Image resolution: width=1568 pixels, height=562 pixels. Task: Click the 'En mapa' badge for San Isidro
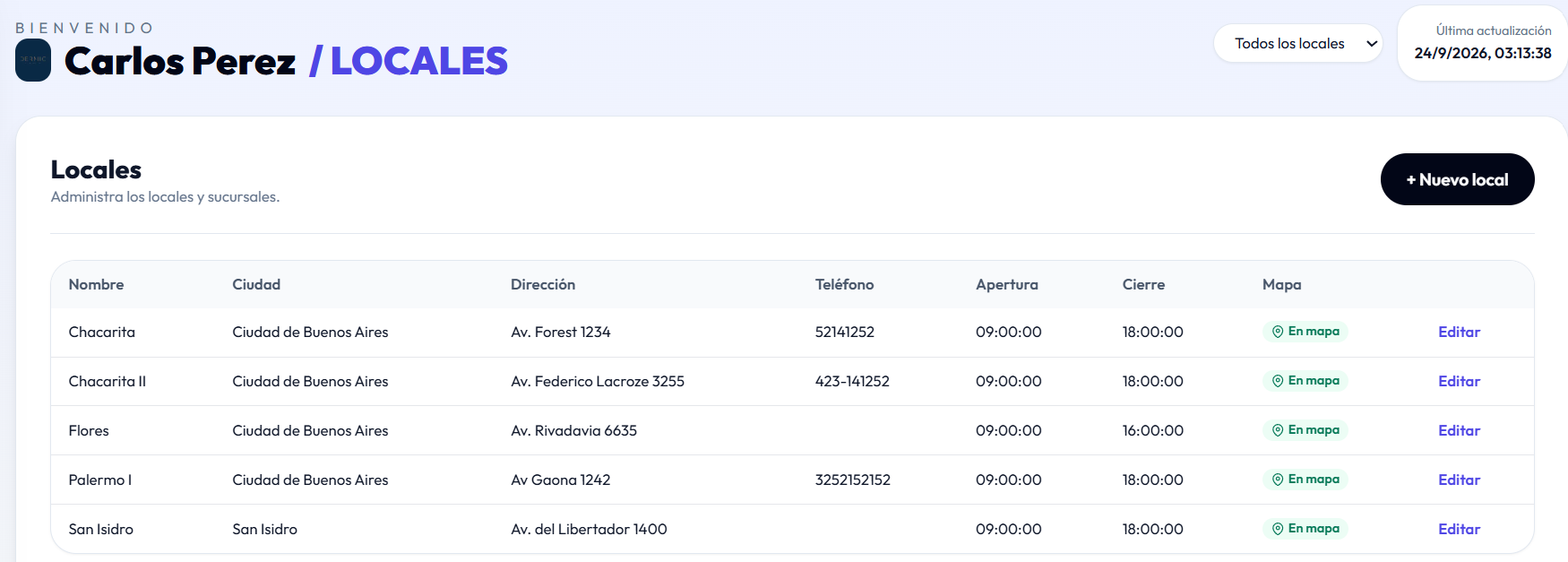pyautogui.click(x=1305, y=529)
